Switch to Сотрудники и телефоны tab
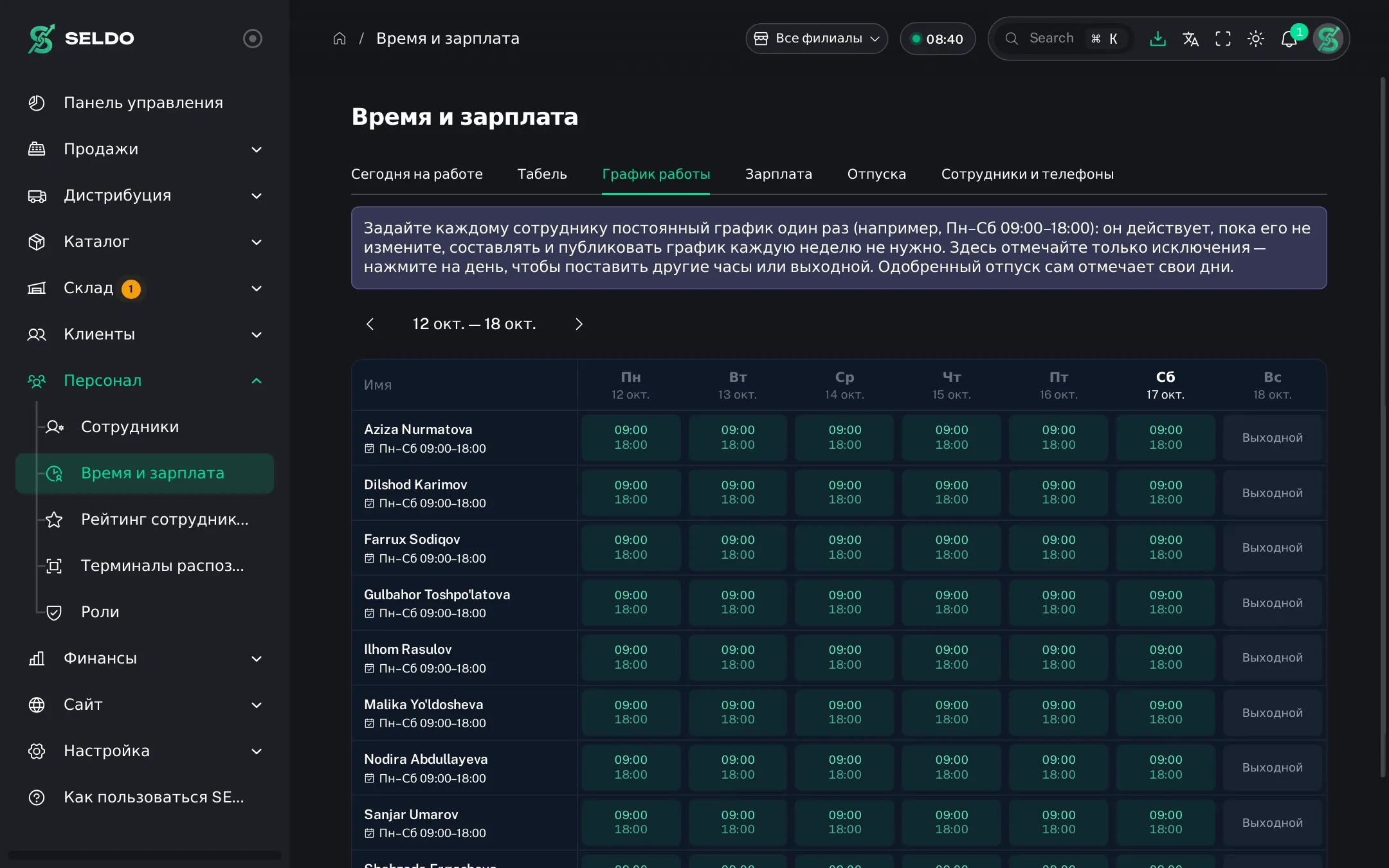Image resolution: width=1389 pixels, height=868 pixels. pos(1028,174)
